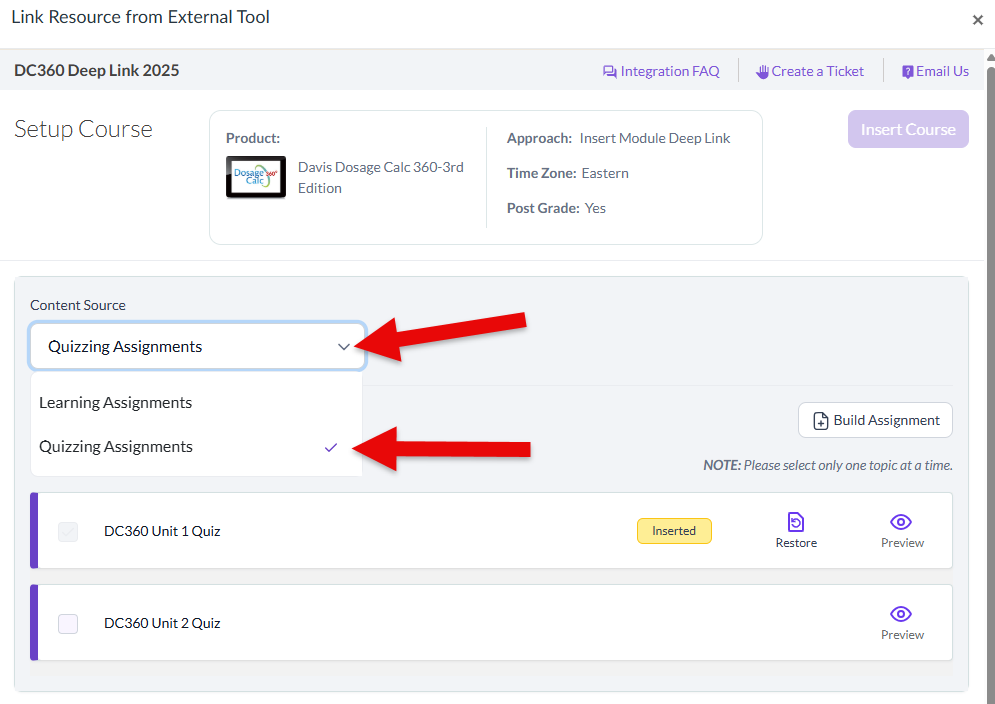Screen dimensions: 995x704
Task: Click the Create a Ticket hand icon
Action: click(762, 72)
